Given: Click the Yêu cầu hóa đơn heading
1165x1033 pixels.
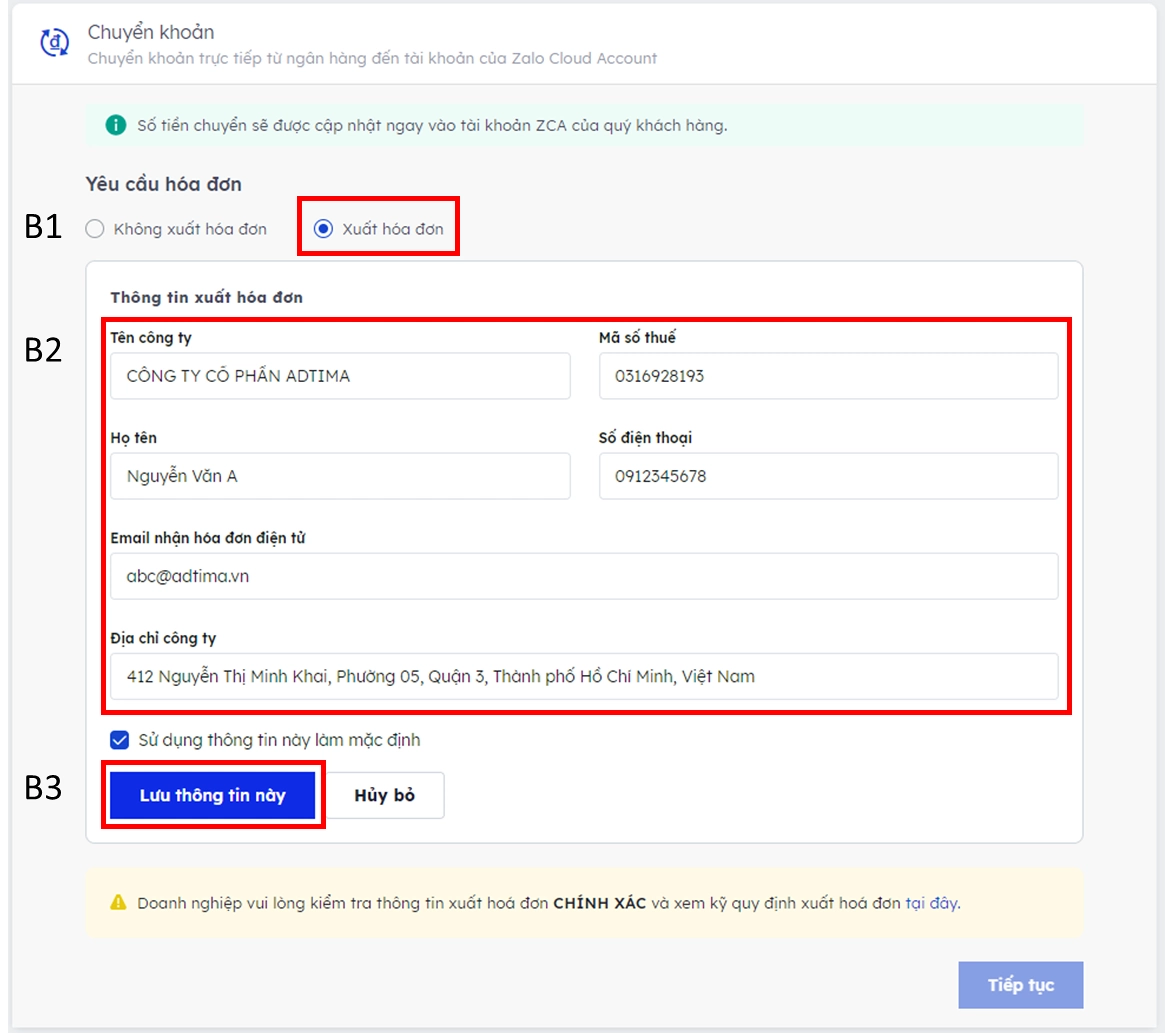Looking at the screenshot, I should click(163, 184).
